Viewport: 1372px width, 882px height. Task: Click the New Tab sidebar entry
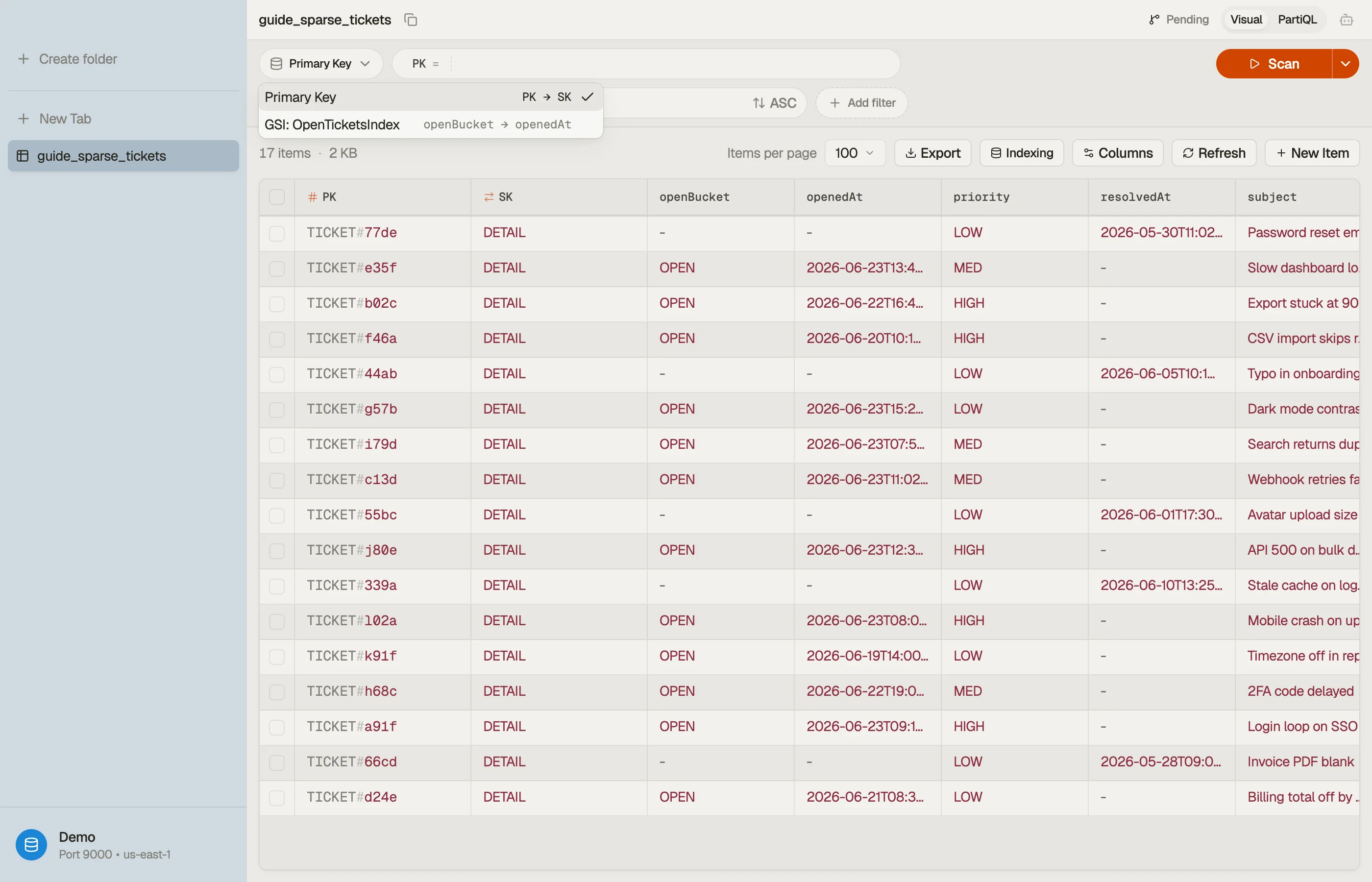65,119
